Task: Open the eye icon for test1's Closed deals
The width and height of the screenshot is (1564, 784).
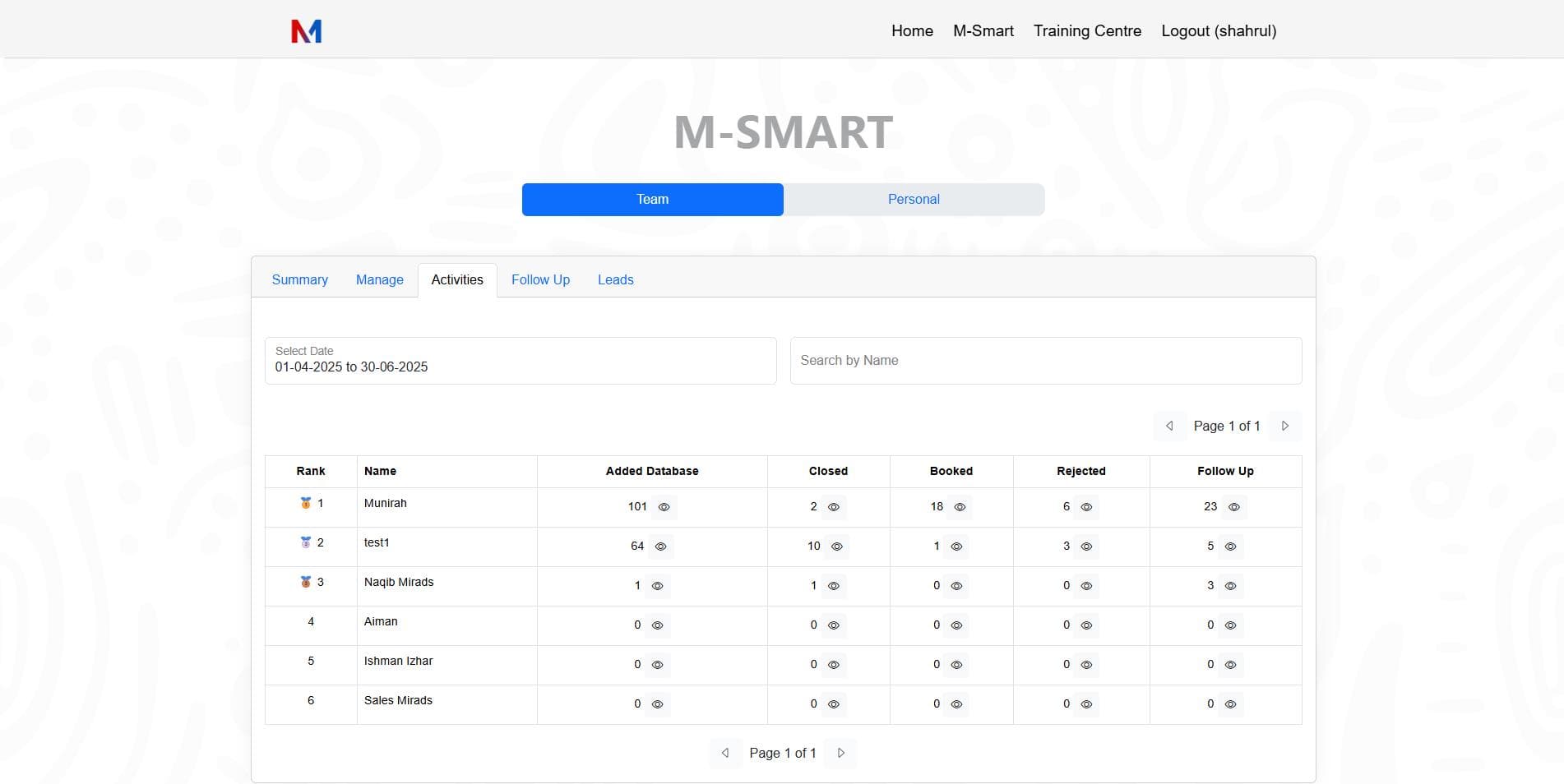Action: [838, 546]
